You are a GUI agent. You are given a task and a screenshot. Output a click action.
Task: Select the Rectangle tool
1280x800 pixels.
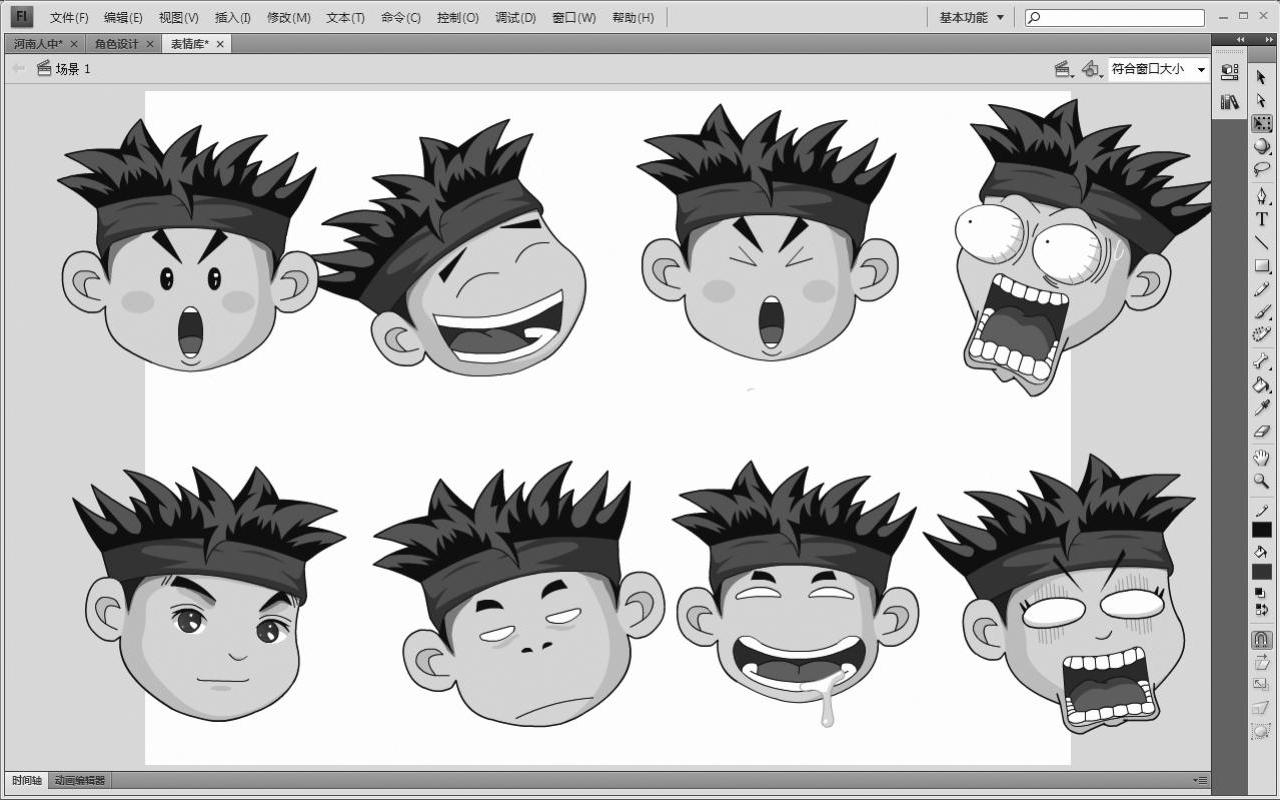point(1261,265)
